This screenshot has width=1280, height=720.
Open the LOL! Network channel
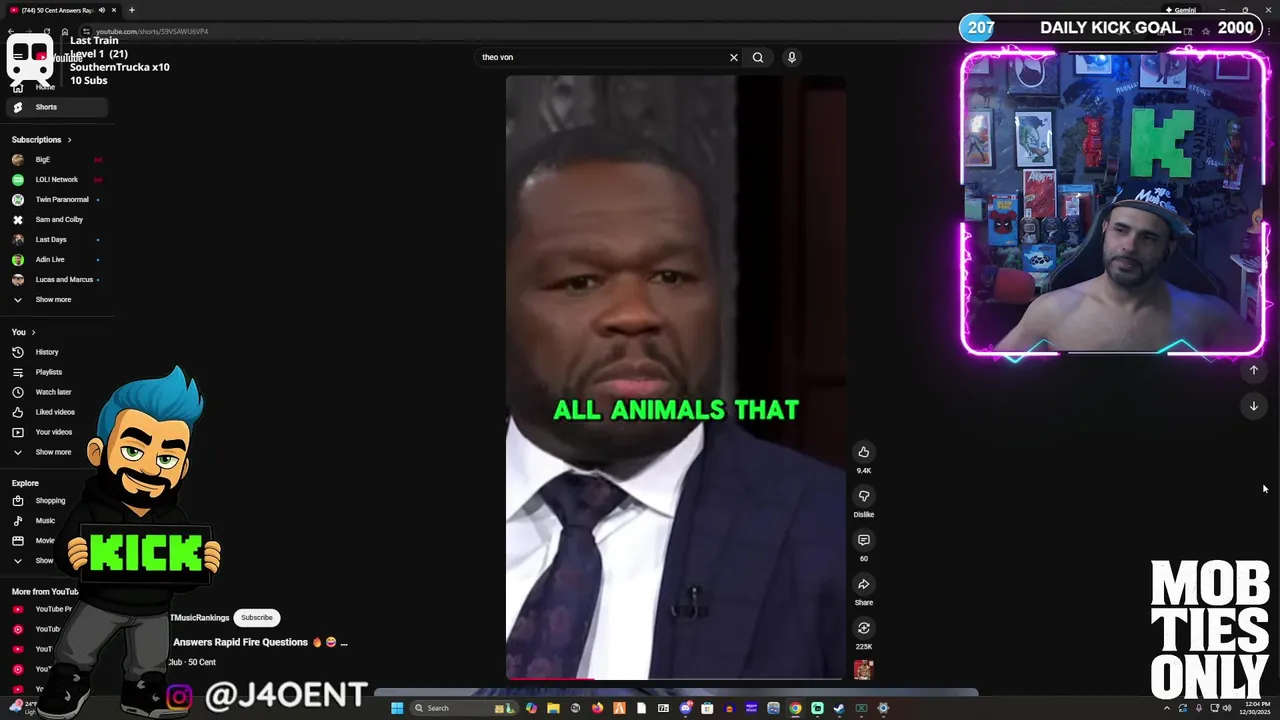pyautogui.click(x=56, y=180)
